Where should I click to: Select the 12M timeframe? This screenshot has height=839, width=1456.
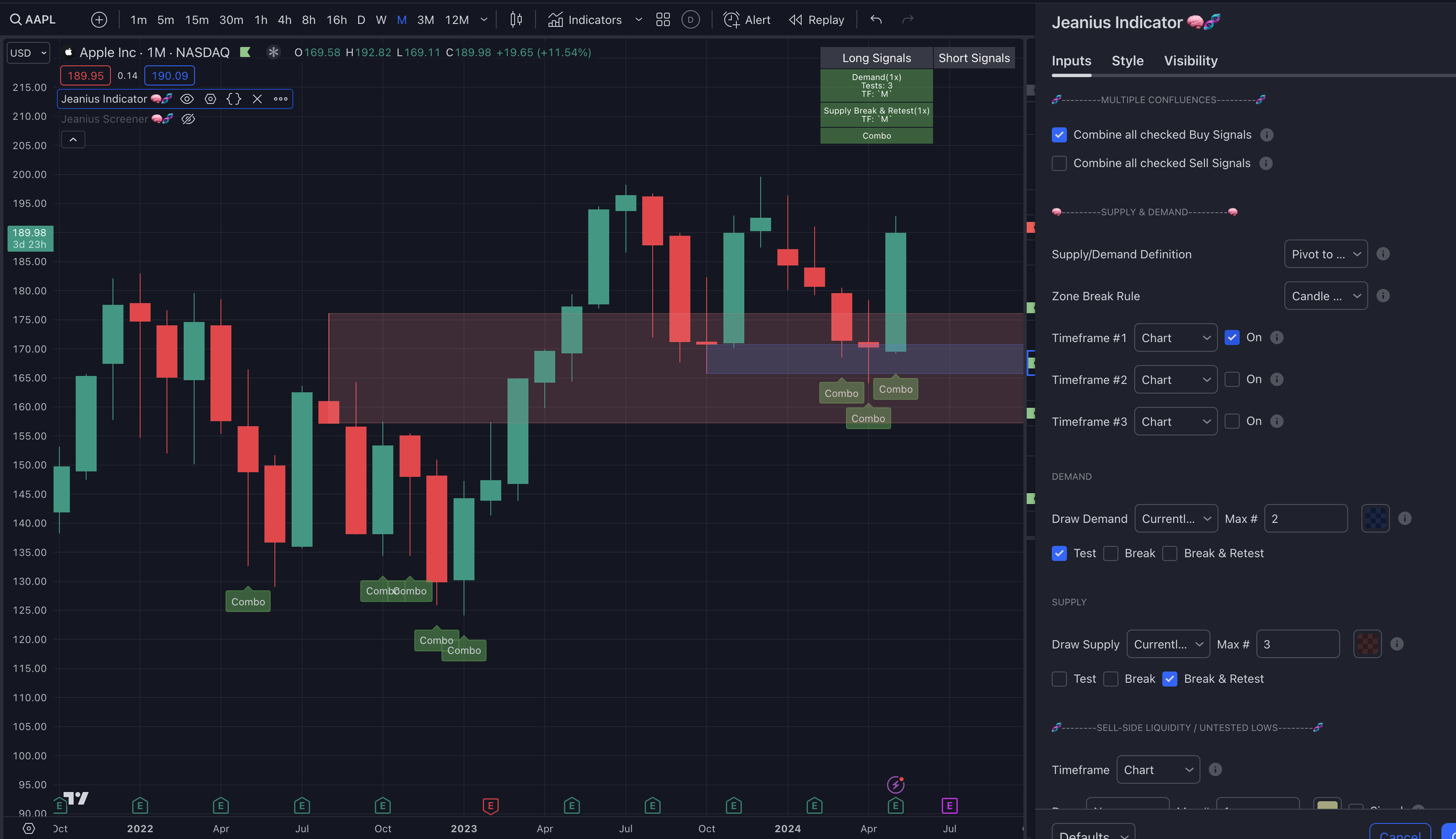point(457,20)
